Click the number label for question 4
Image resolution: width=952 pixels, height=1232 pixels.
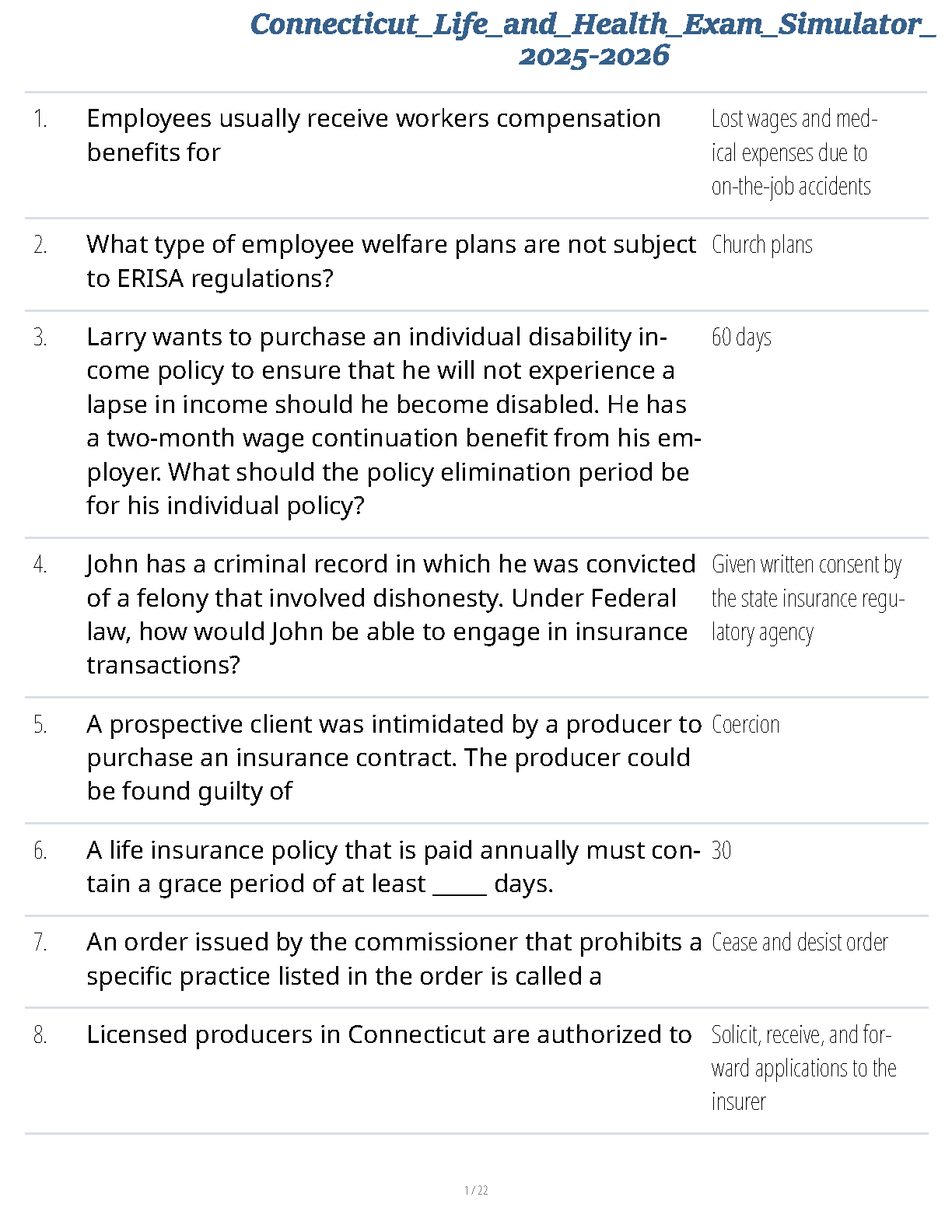coord(40,565)
